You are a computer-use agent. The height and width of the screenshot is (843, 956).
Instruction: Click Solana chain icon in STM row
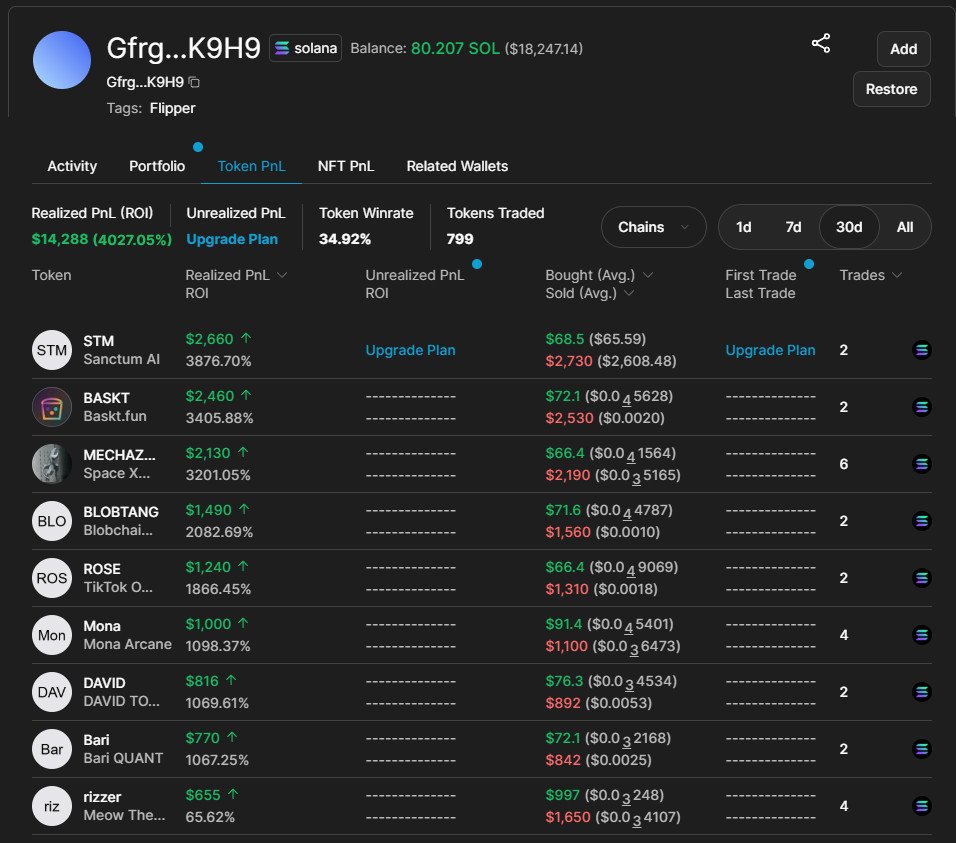[x=922, y=350]
